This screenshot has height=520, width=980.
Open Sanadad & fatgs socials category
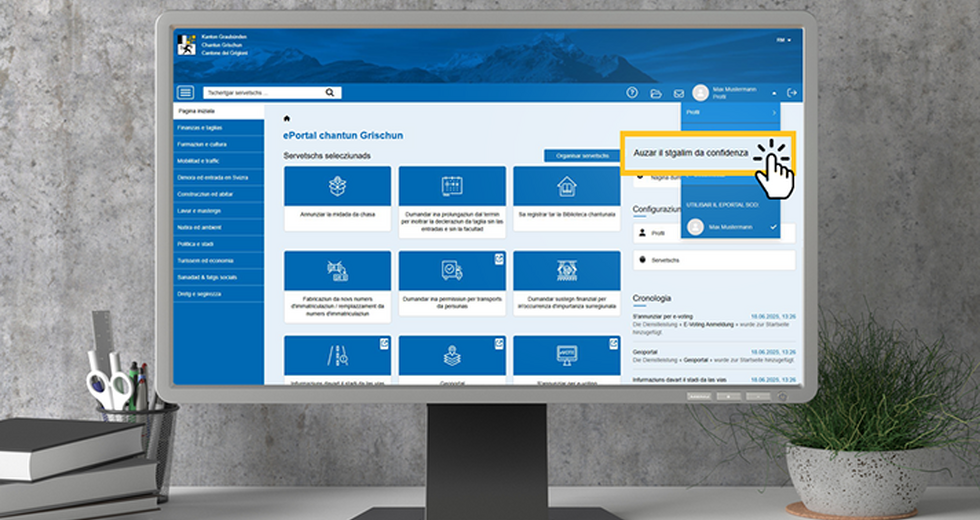[218, 277]
